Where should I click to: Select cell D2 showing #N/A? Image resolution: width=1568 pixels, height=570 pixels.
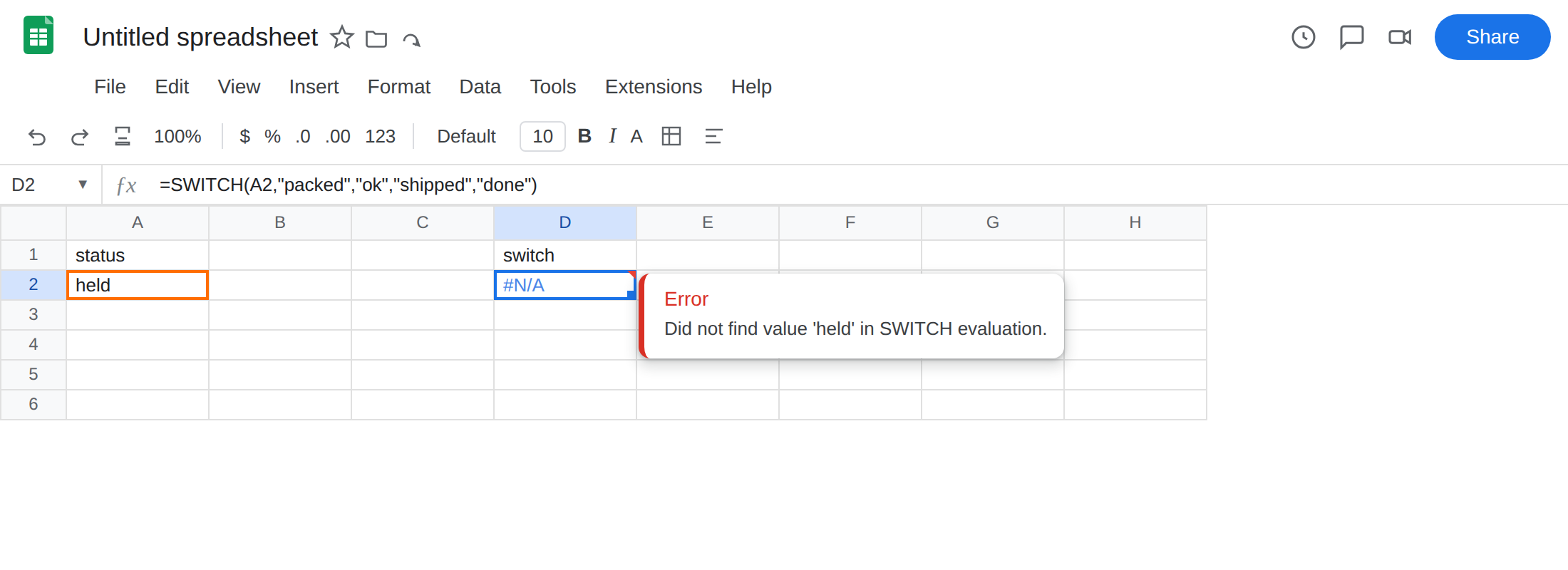point(564,285)
